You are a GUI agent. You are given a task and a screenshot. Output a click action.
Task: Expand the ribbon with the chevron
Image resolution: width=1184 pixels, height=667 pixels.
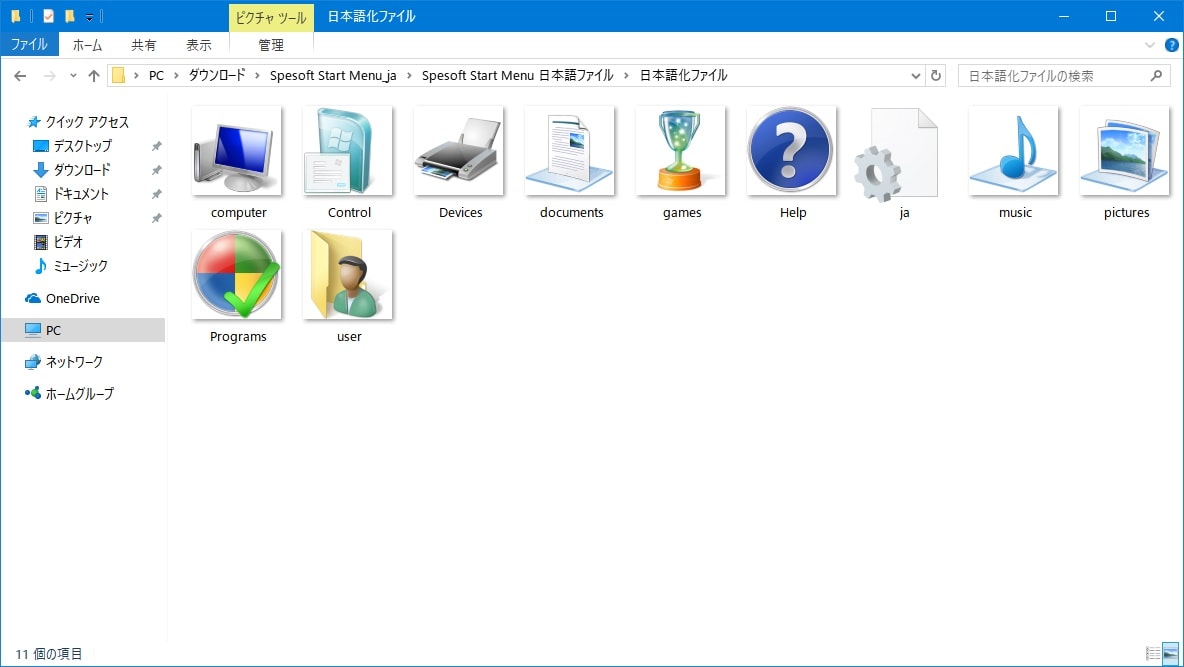pyautogui.click(x=1150, y=45)
